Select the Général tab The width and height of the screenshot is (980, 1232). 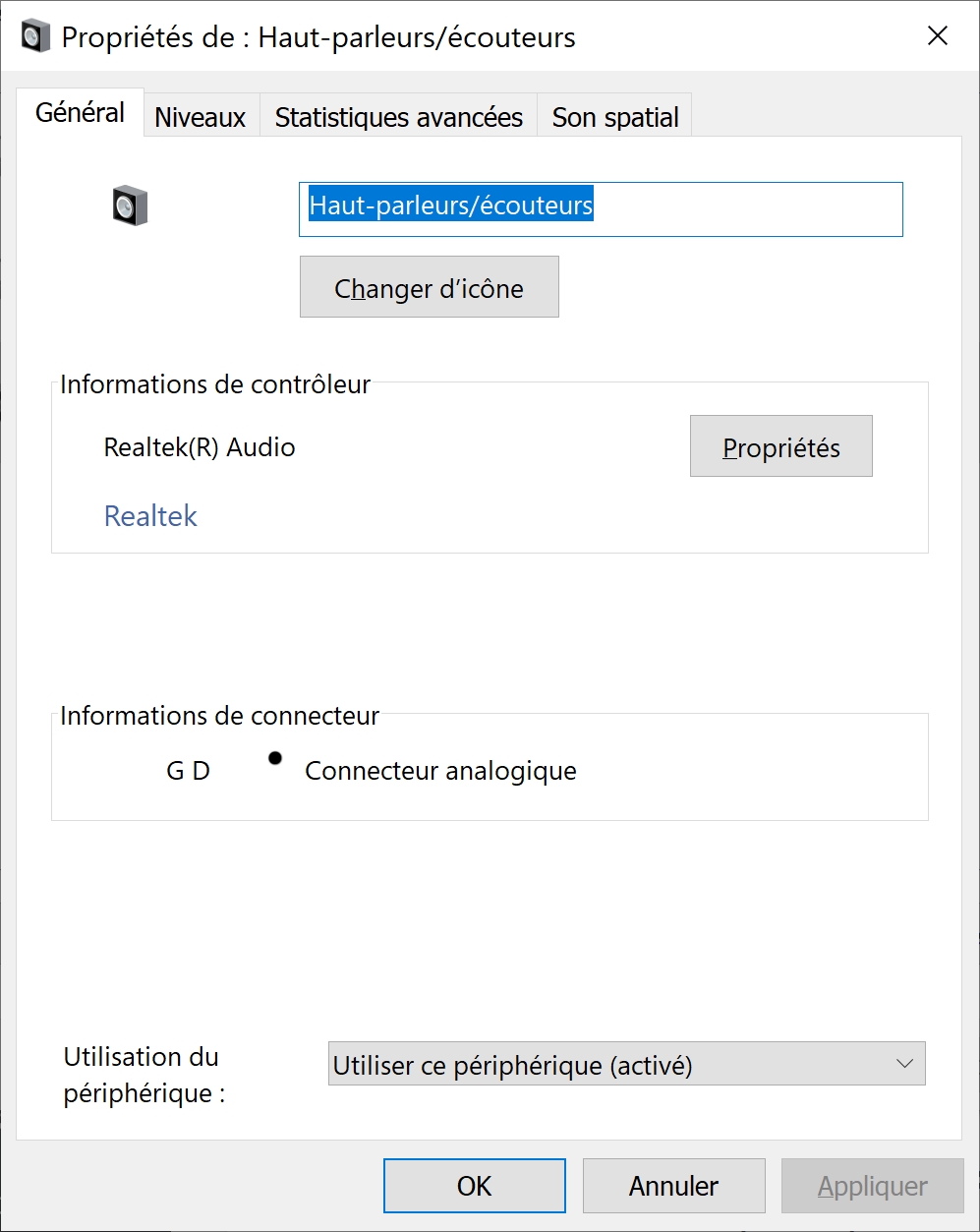click(x=81, y=112)
